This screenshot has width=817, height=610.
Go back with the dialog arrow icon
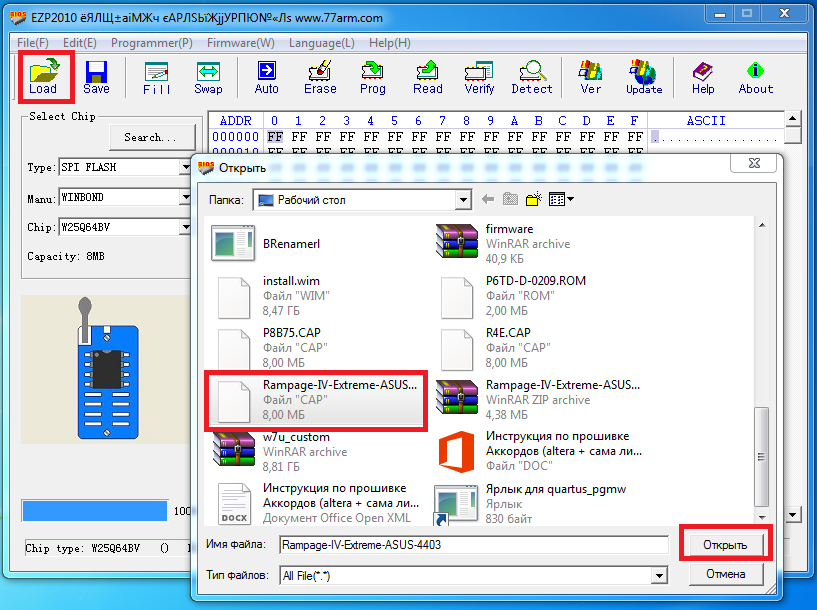tap(488, 199)
